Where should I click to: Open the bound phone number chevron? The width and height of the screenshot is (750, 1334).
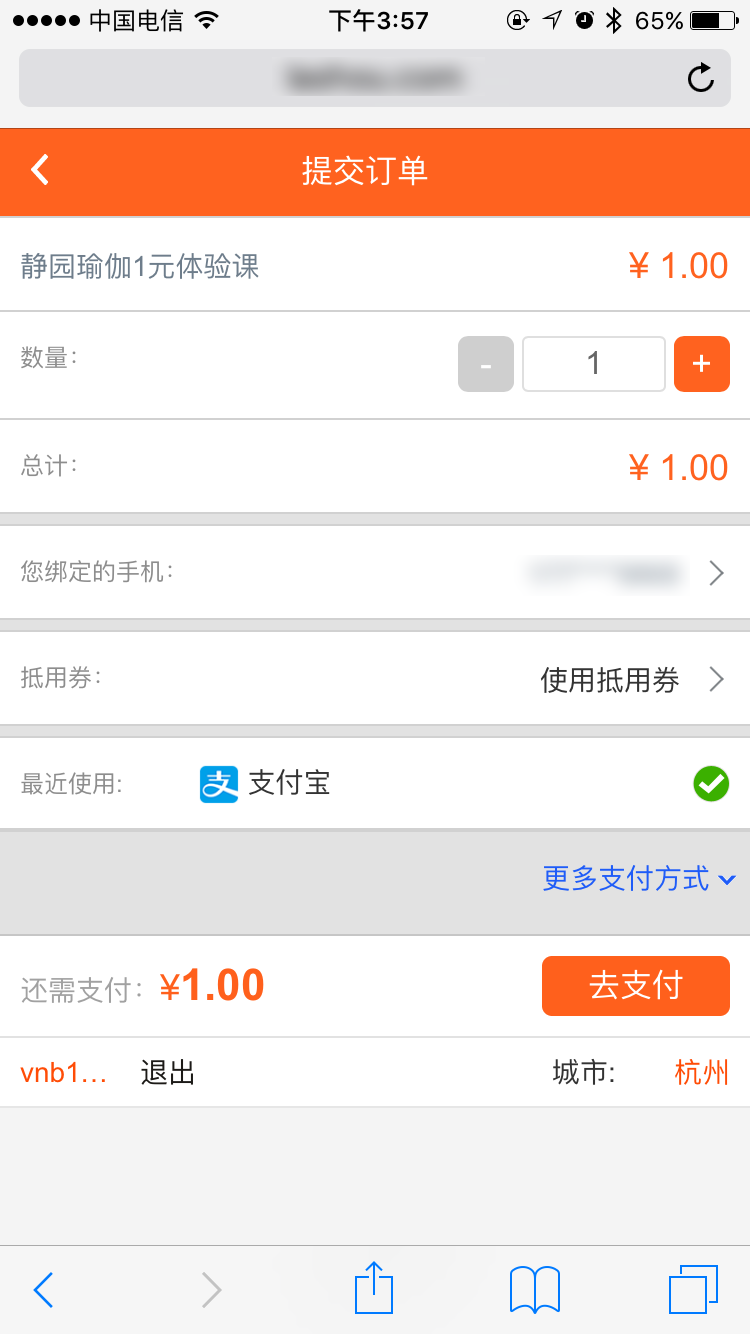(716, 573)
